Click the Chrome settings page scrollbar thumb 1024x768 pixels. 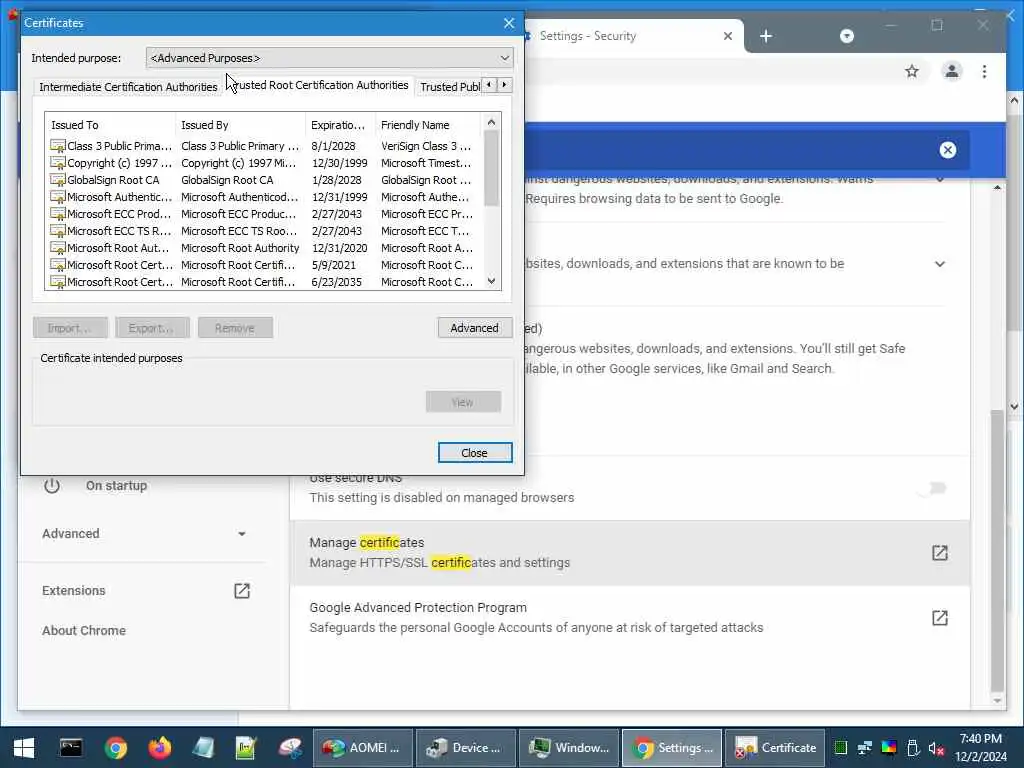(997, 550)
